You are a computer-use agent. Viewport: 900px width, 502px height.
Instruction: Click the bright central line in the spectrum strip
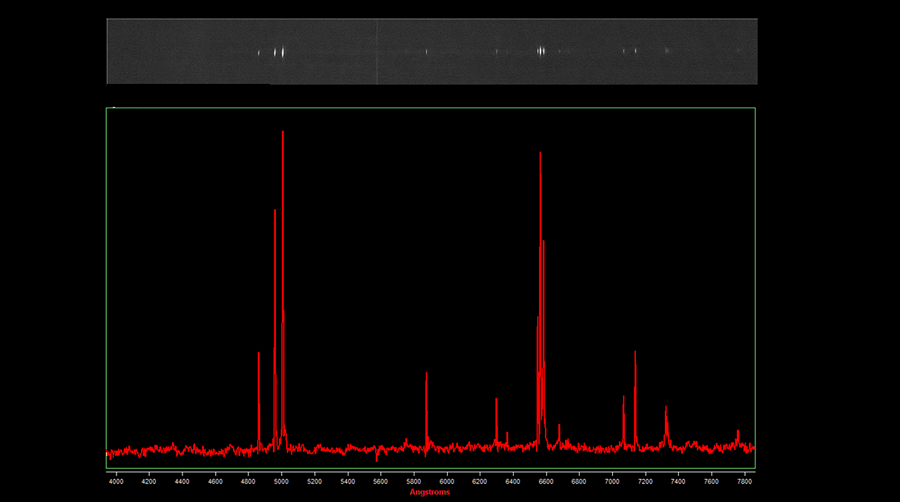541,50
